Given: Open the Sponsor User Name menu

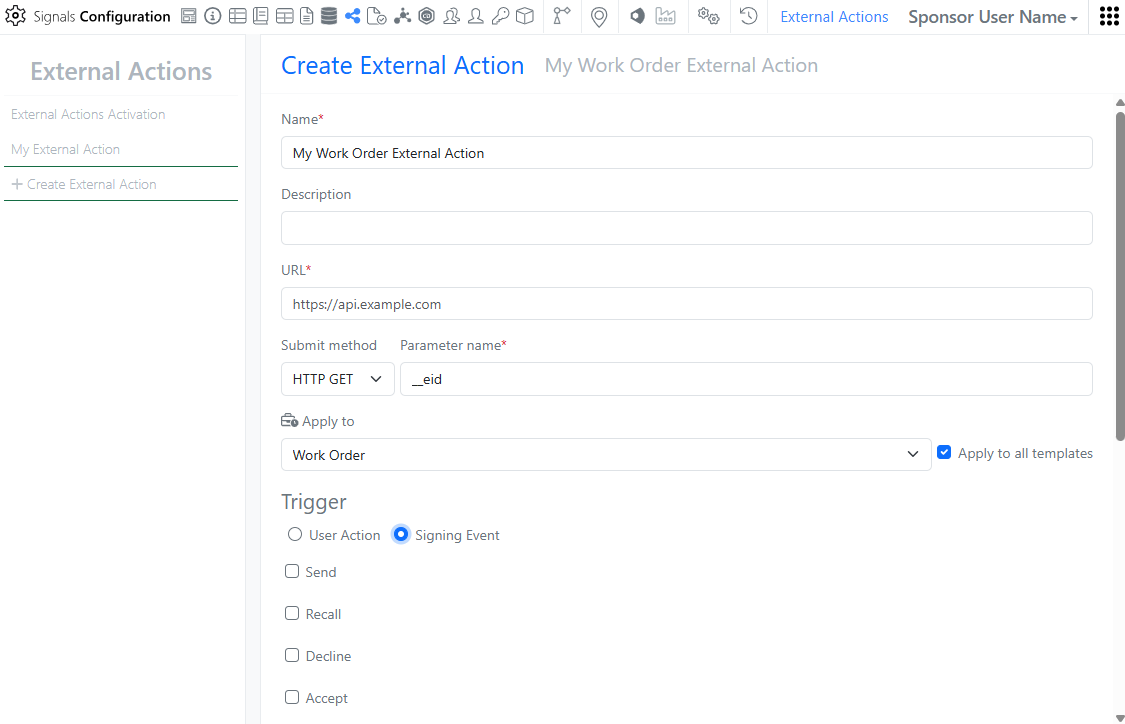Looking at the screenshot, I should coord(993,17).
